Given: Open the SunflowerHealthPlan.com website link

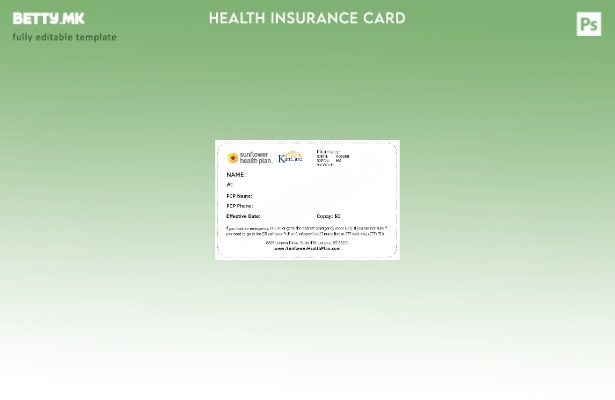Looking at the screenshot, I should click(x=306, y=248).
